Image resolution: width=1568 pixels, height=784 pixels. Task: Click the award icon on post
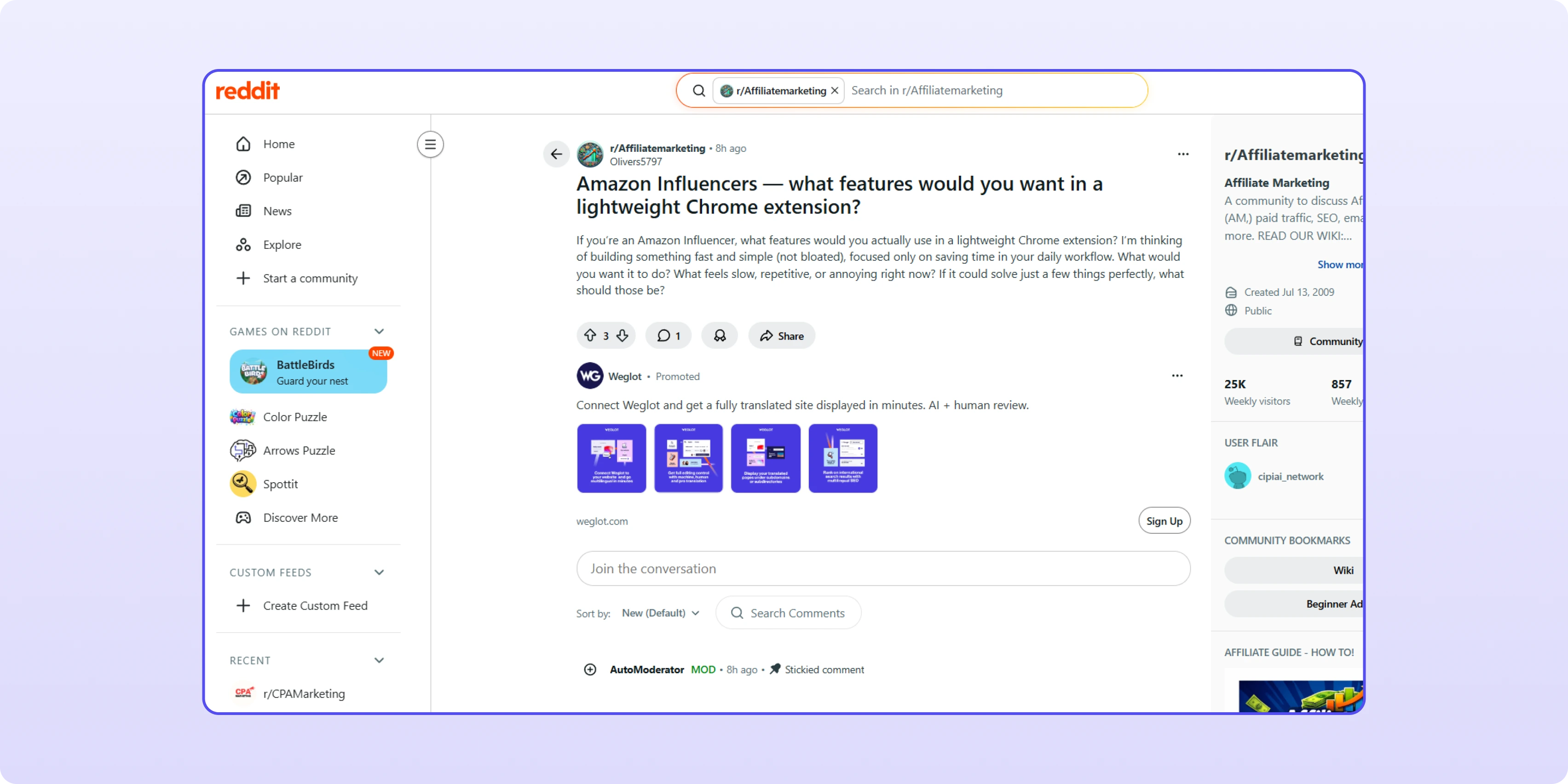pos(720,335)
